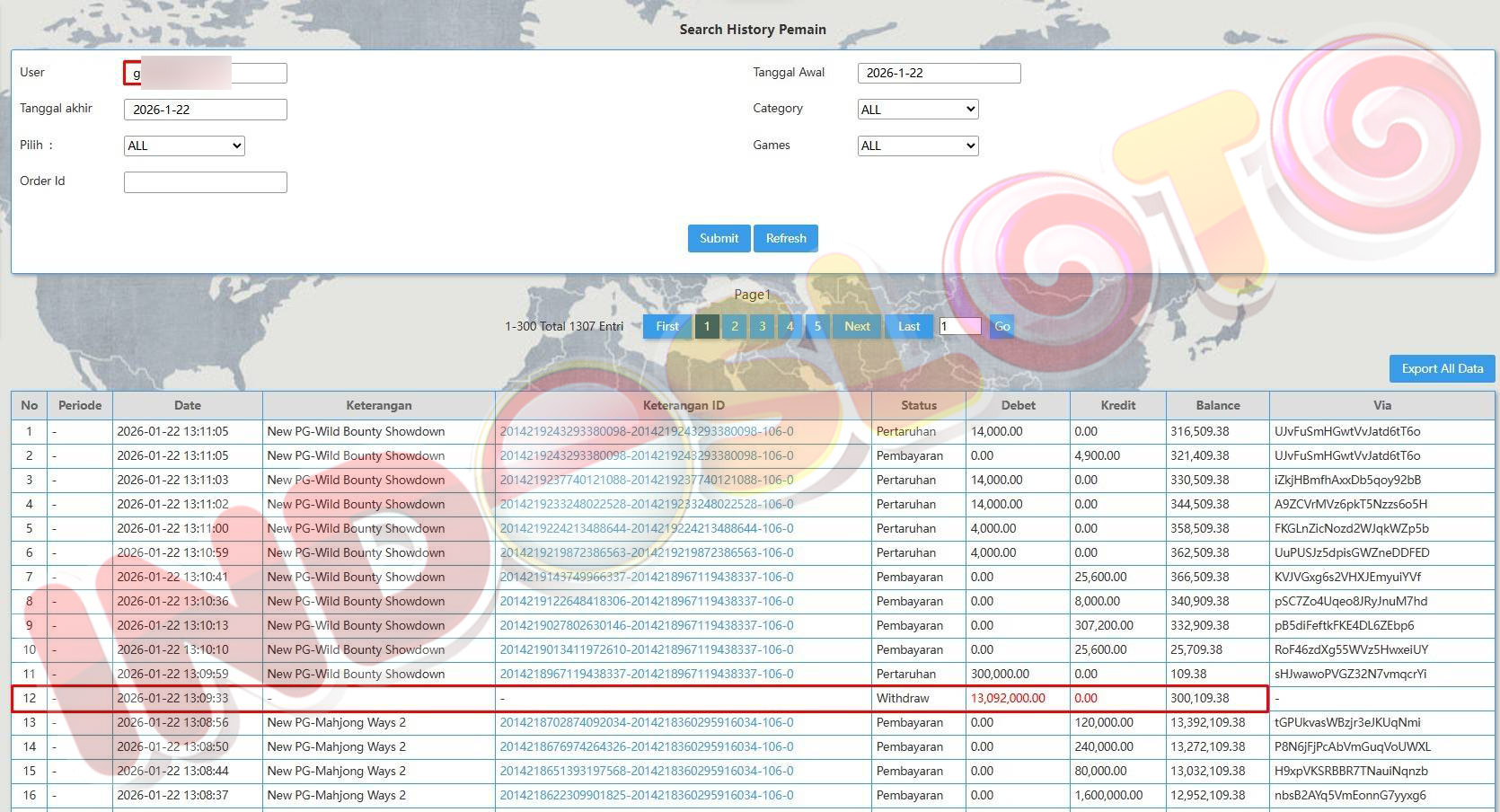Go to the Last page
This screenshot has width=1500, height=812.
[908, 326]
